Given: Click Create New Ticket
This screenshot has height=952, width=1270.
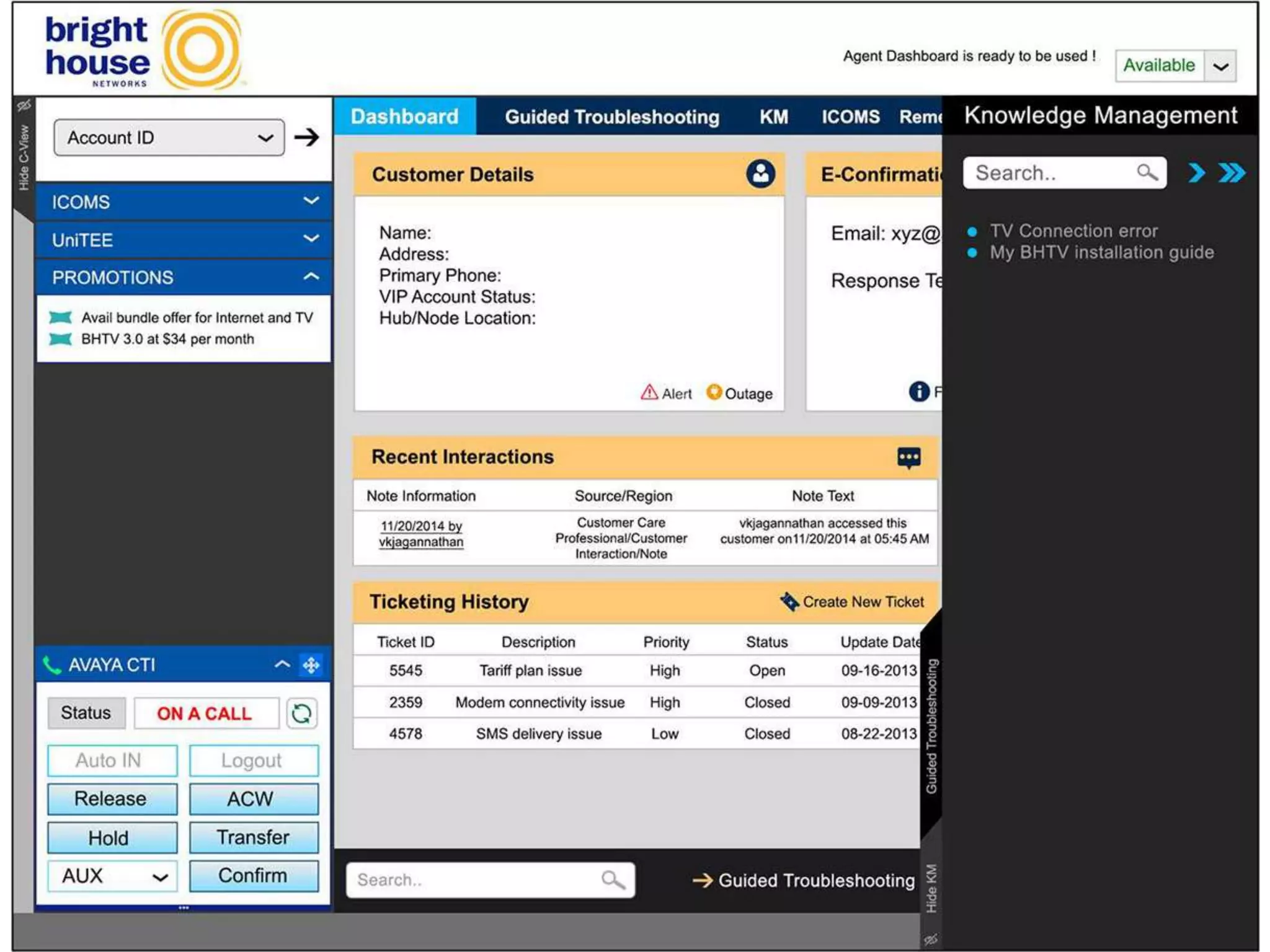Looking at the screenshot, I should pyautogui.click(x=863, y=602).
